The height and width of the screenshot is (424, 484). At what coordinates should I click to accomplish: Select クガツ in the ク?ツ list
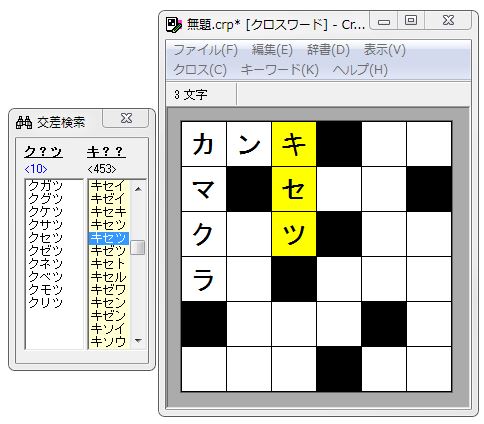point(46,186)
